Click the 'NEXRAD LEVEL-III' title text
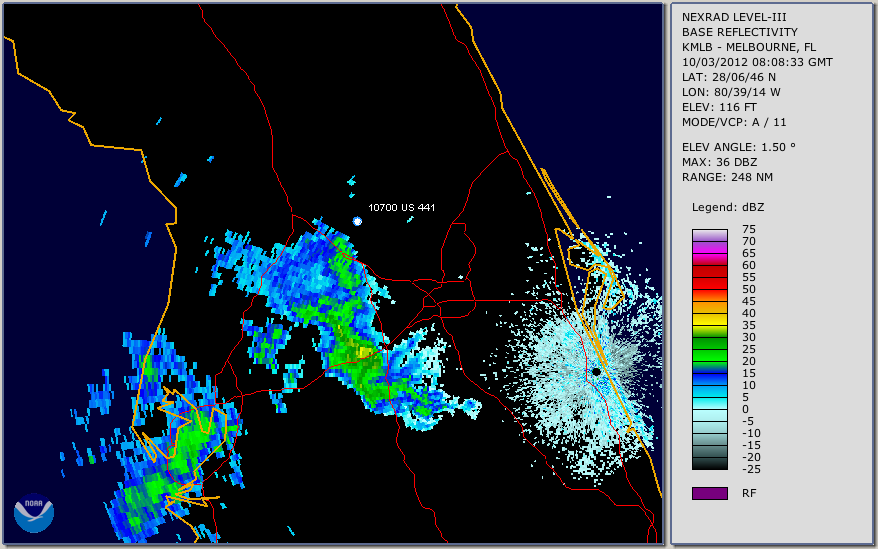878x549 pixels. point(734,17)
